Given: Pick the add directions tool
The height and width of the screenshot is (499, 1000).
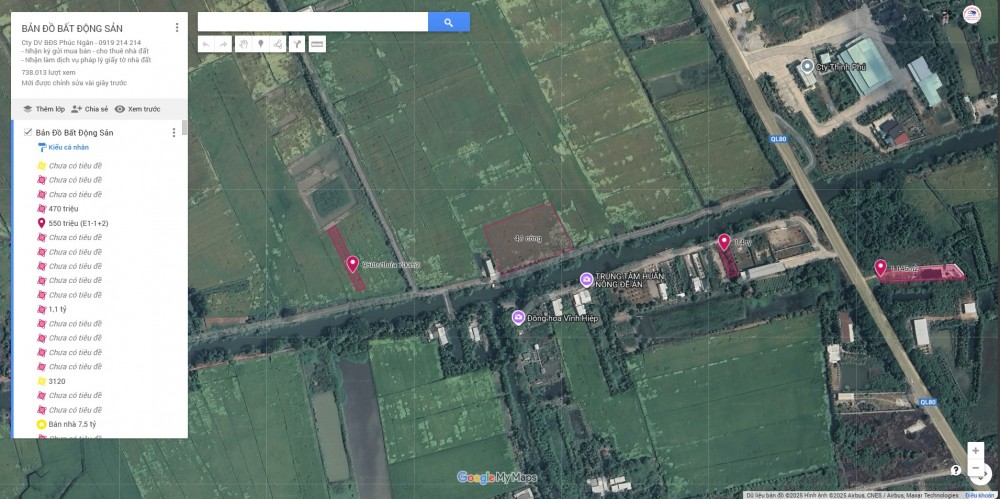Looking at the screenshot, I should (297, 44).
